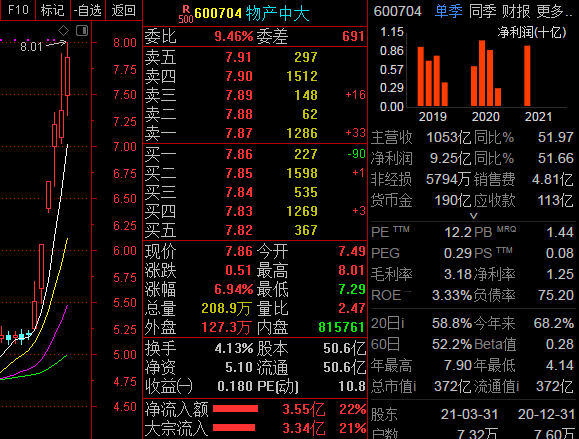This screenshot has width=579, height=439.
Task: Click 买二 volume 1598
Action: click(x=302, y=173)
